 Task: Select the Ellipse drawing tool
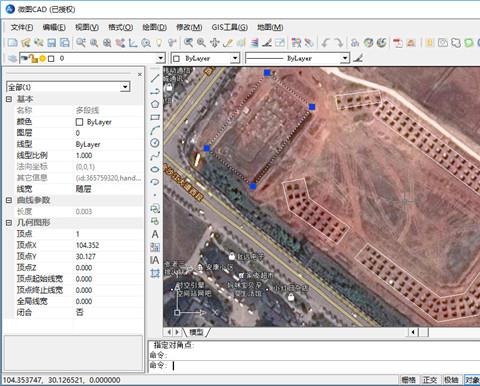(155, 169)
